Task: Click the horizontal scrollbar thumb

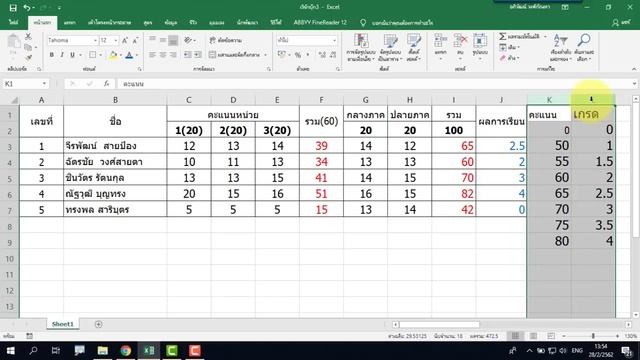Action: (x=439, y=324)
